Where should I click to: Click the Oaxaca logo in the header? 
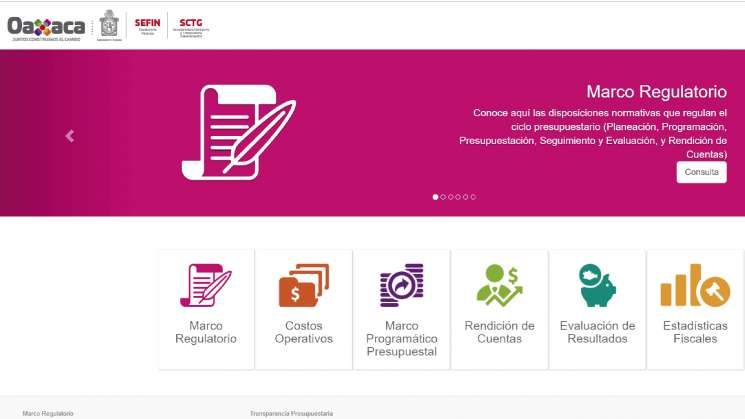(x=46, y=28)
